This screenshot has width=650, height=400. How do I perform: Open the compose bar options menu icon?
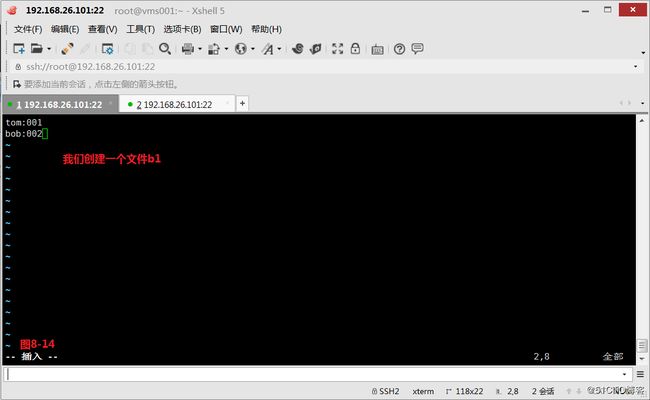pyautogui.click(x=640, y=374)
